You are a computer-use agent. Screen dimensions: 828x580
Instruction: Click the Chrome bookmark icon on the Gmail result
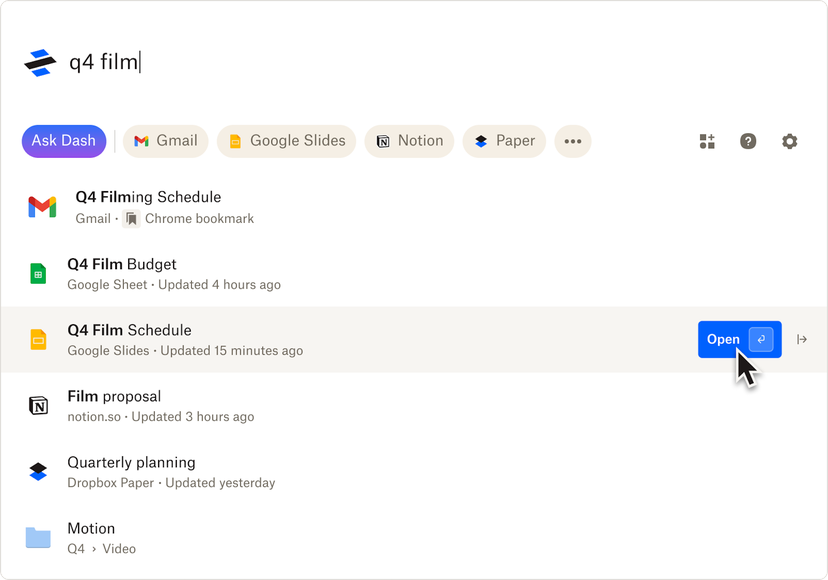pyautogui.click(x=131, y=218)
